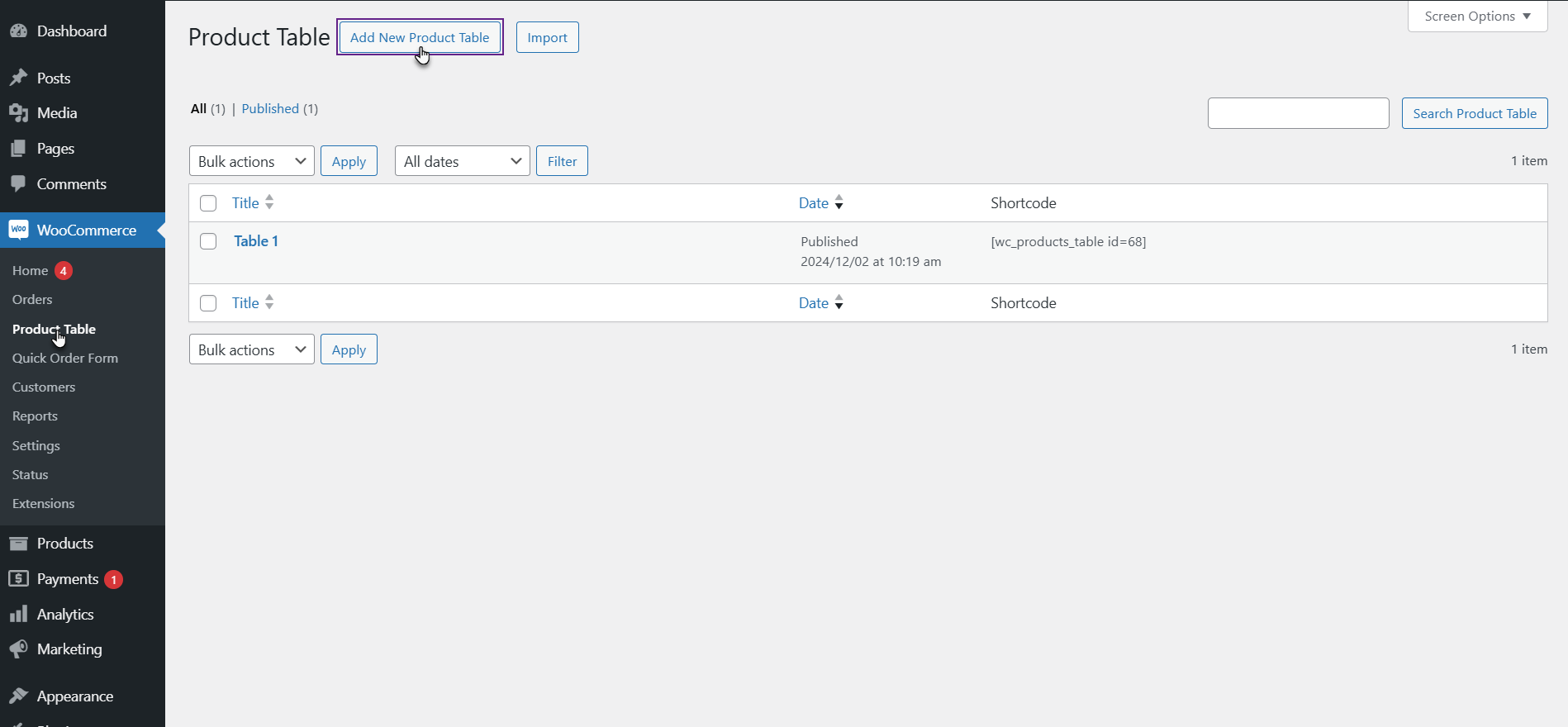Click the Appearance paintbrush icon

coord(18,696)
